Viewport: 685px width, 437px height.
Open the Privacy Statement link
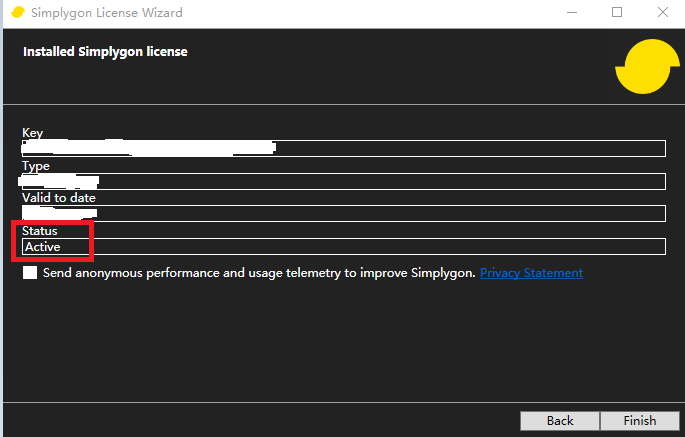pyautogui.click(x=531, y=273)
